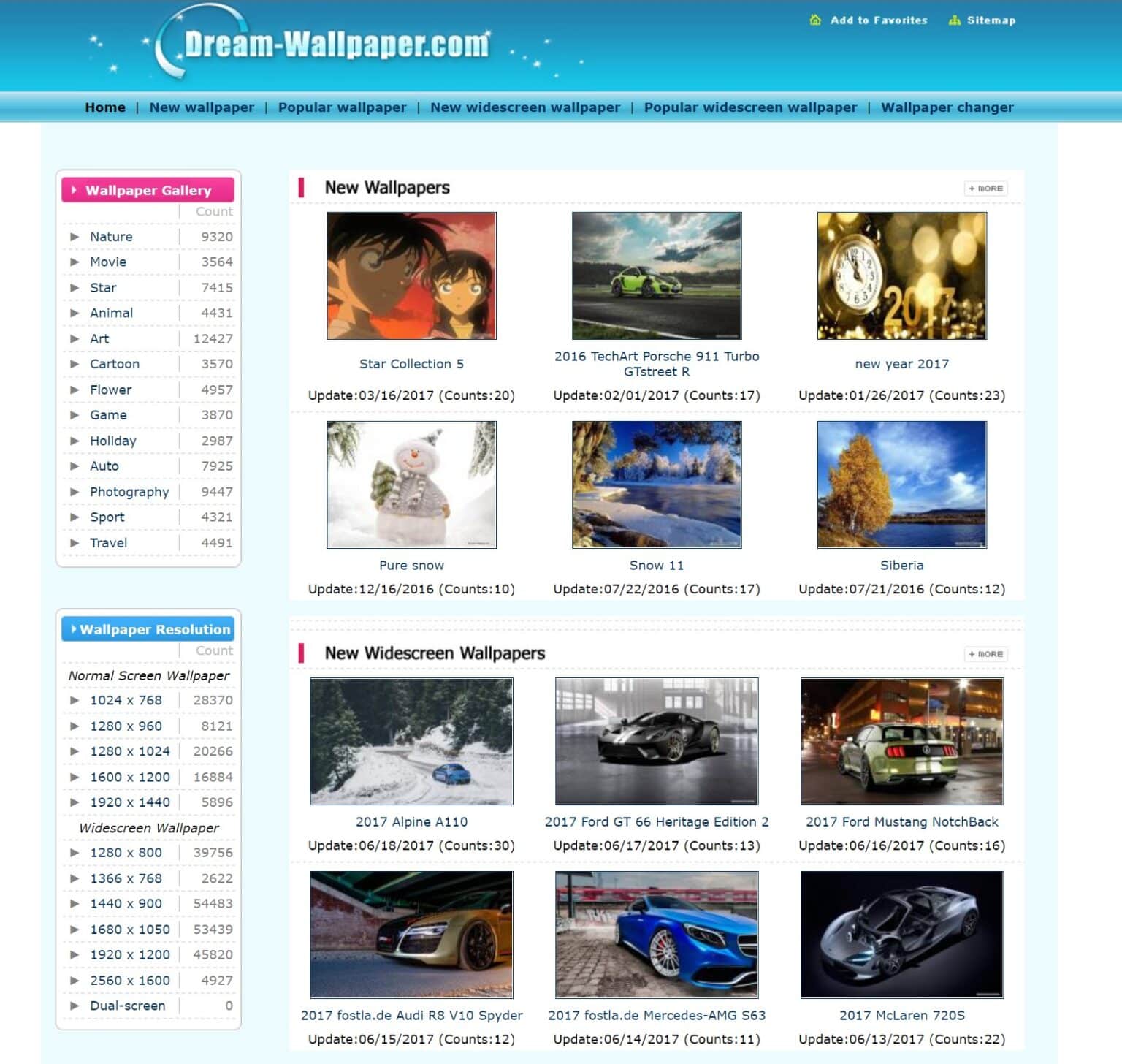Viewport: 1122px width, 1064px height.
Task: Click the Pure snow snowman thumbnail
Action: coord(412,483)
